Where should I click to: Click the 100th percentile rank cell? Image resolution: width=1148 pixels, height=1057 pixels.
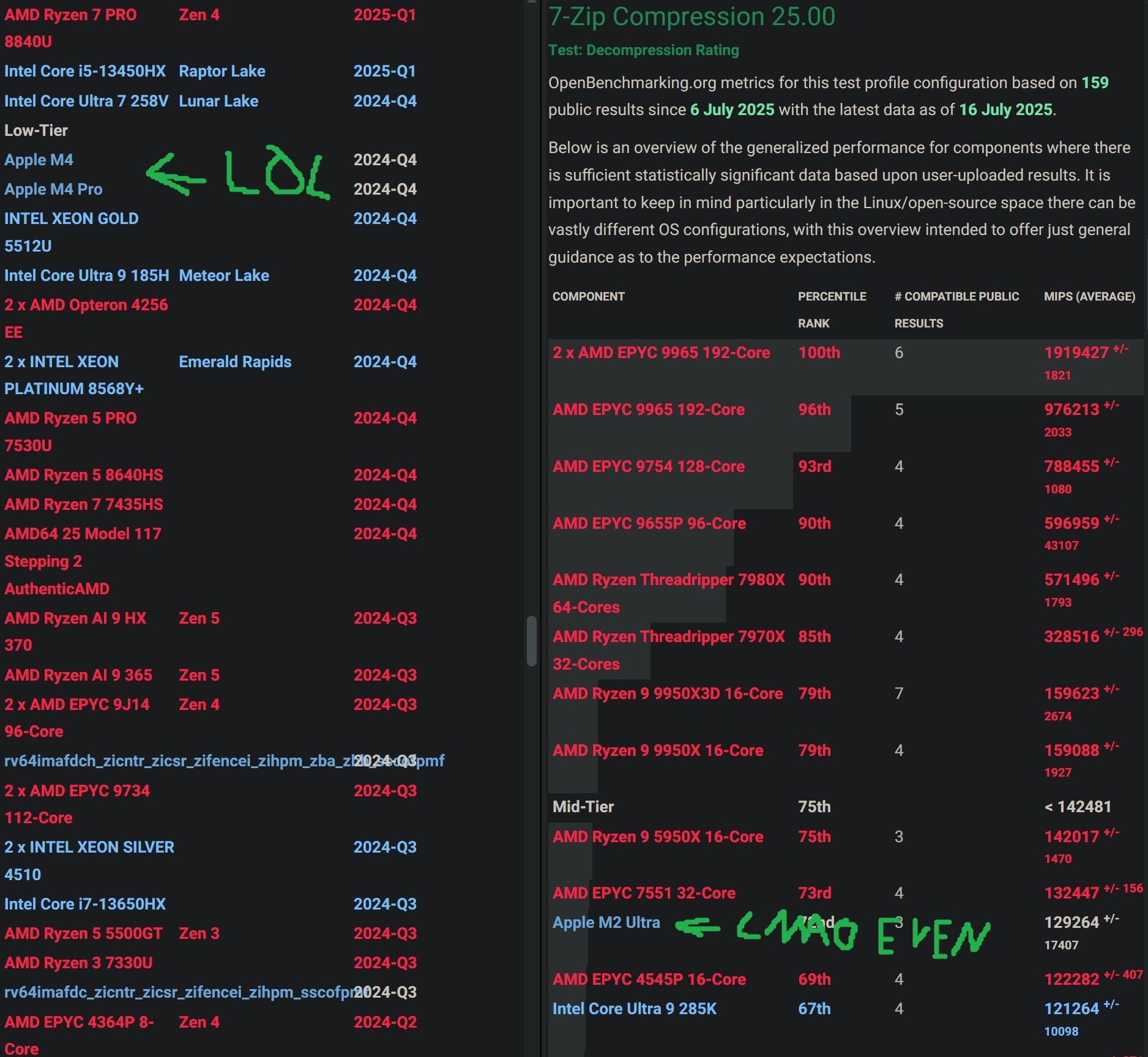pos(819,353)
